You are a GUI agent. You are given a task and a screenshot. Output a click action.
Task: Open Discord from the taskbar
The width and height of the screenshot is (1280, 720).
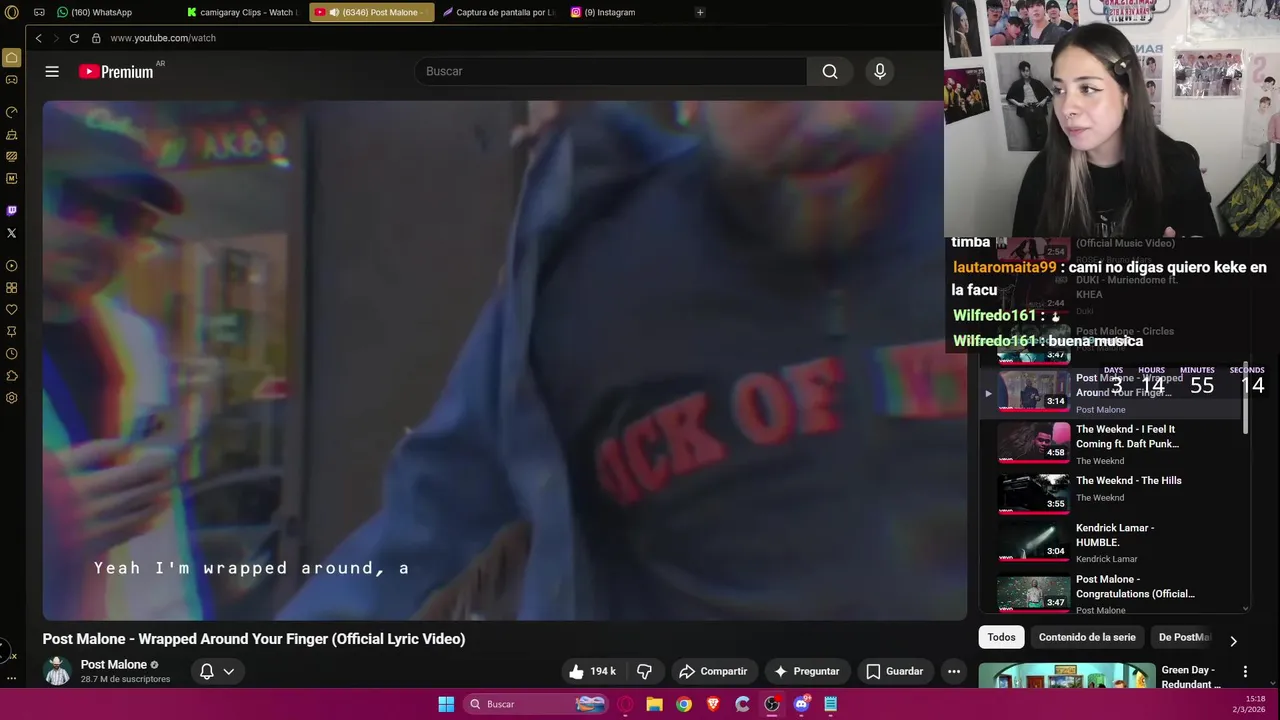(x=801, y=704)
